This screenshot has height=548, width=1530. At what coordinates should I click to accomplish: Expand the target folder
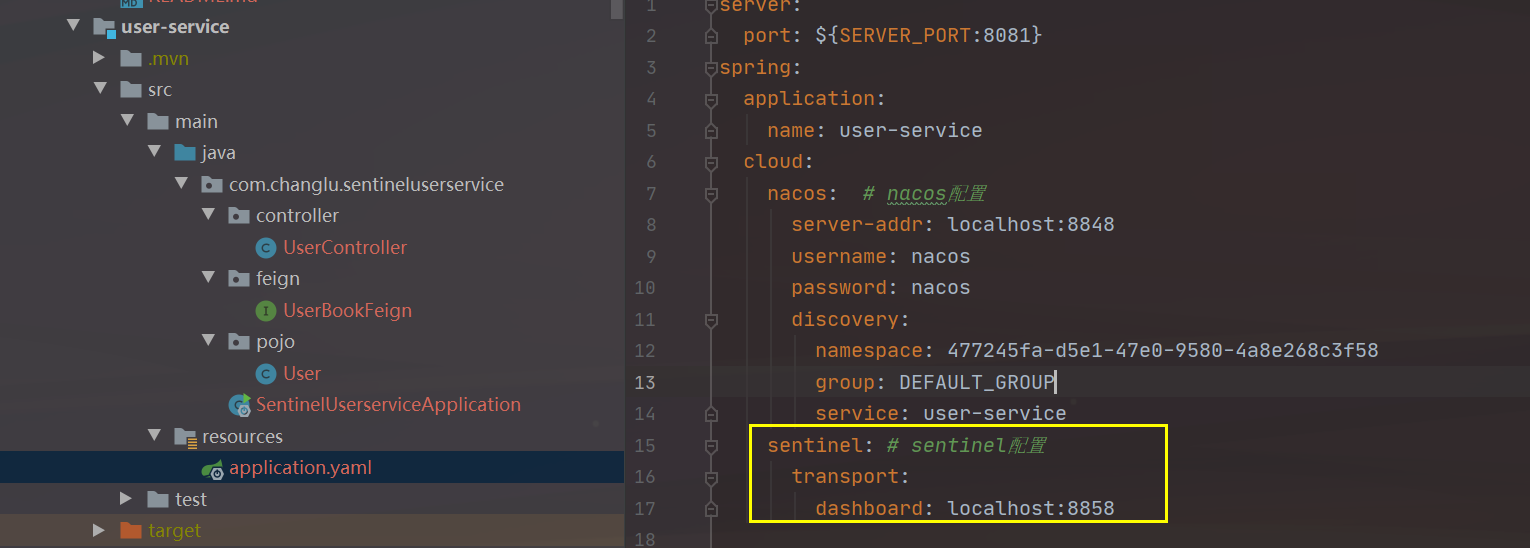click(99, 530)
